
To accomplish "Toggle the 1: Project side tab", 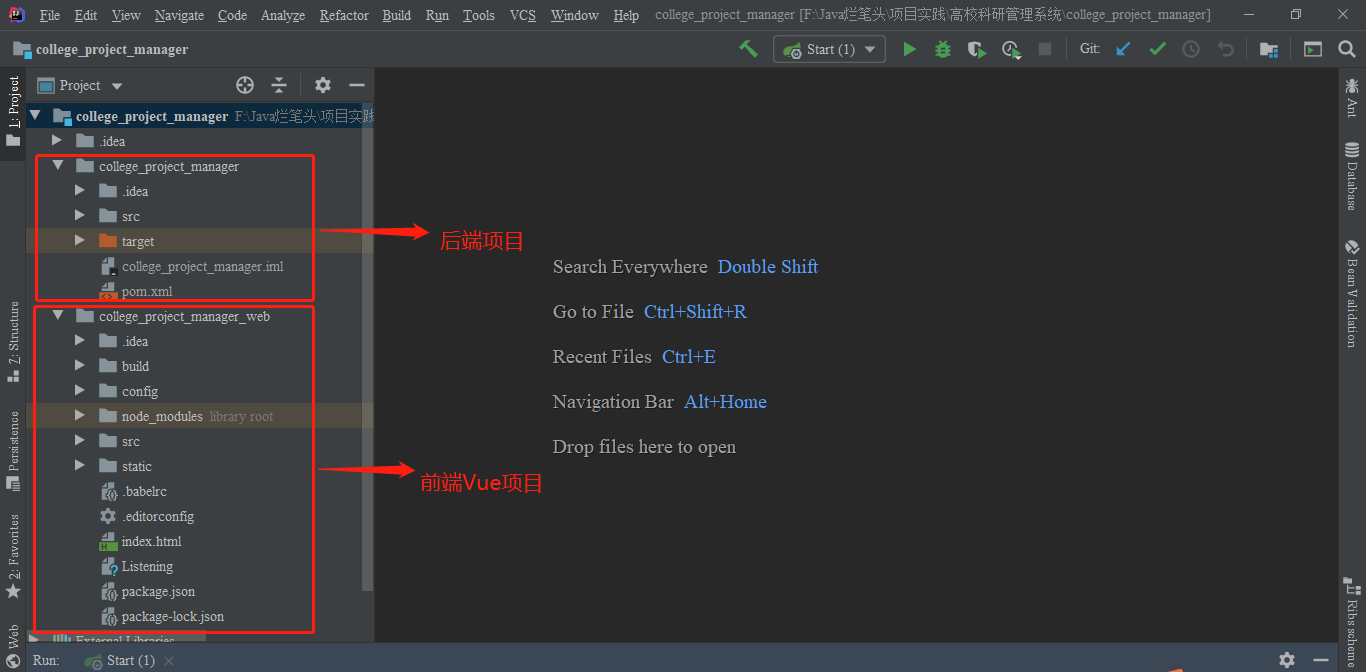I will click(x=13, y=111).
